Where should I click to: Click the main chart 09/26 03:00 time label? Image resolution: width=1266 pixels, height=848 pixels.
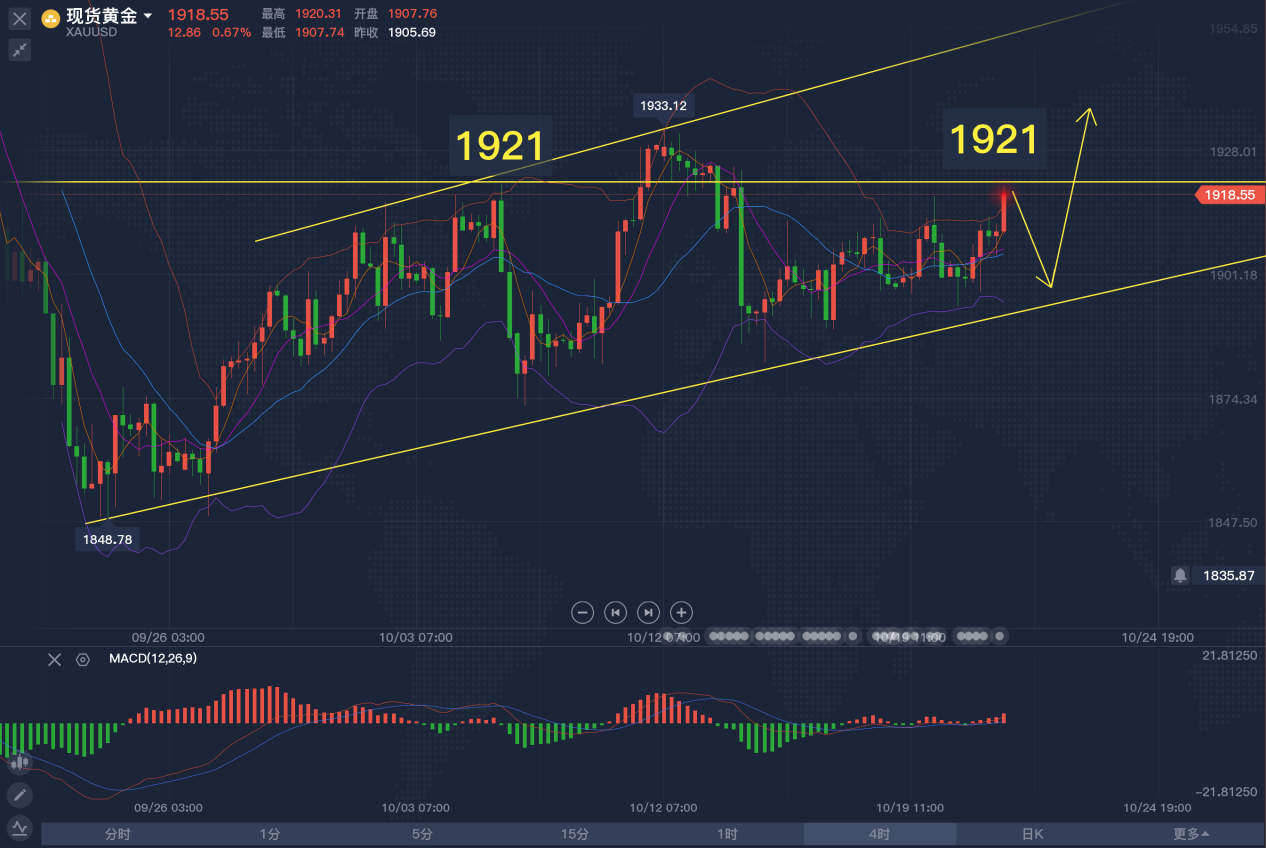168,637
